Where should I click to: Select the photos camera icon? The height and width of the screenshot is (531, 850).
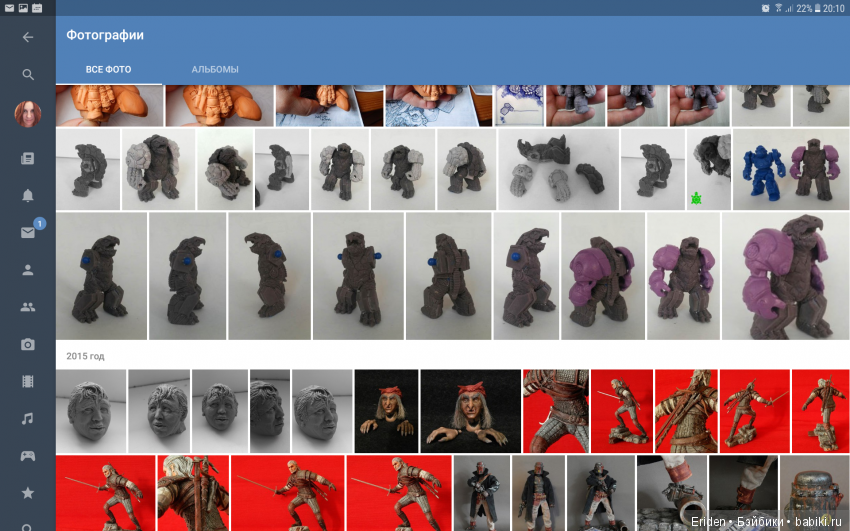pyautogui.click(x=28, y=344)
